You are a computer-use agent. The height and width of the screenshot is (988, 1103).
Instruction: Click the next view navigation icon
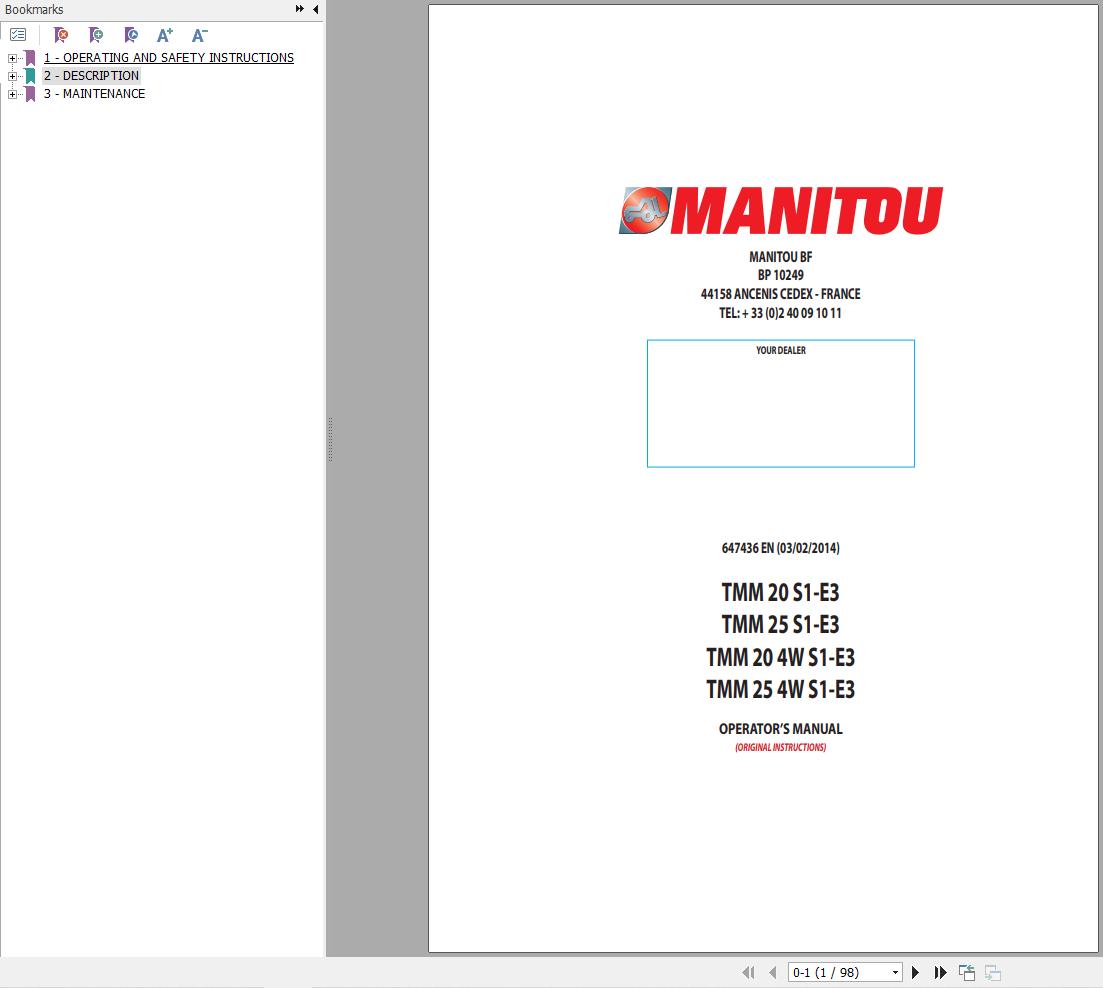click(x=993, y=973)
